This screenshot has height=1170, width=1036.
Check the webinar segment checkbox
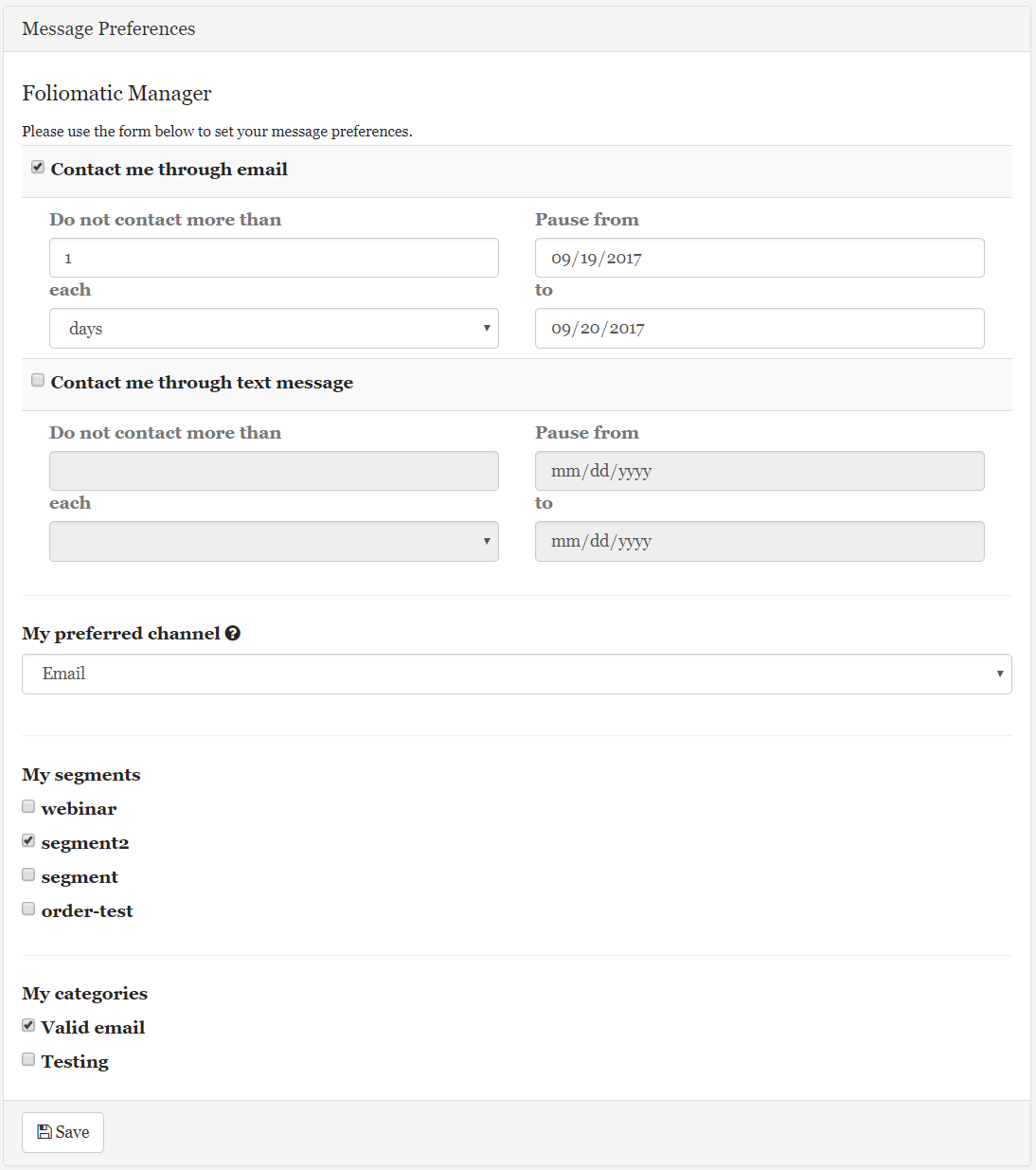tap(27, 805)
